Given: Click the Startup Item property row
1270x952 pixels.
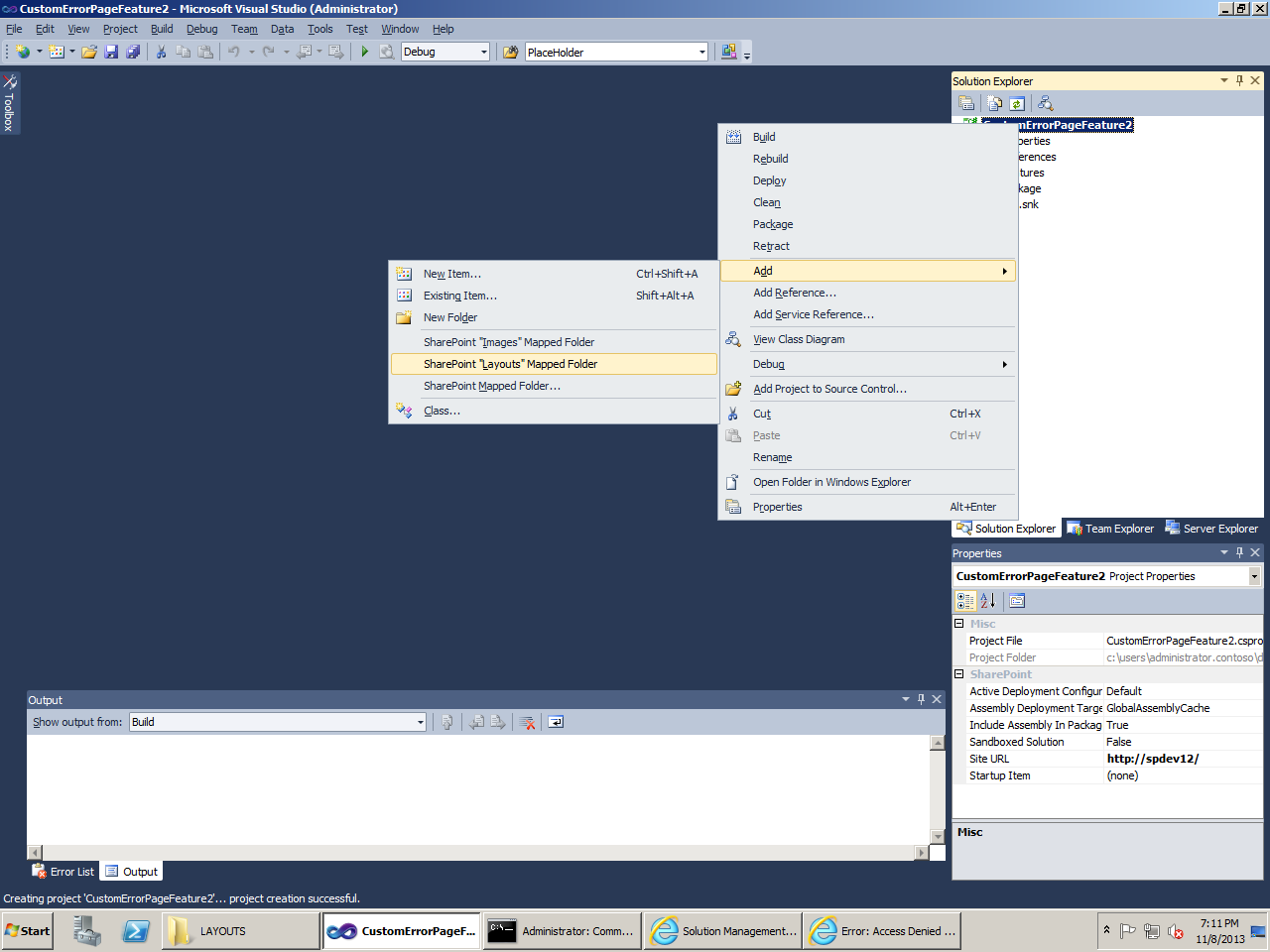Looking at the screenshot, I should 1107,775.
